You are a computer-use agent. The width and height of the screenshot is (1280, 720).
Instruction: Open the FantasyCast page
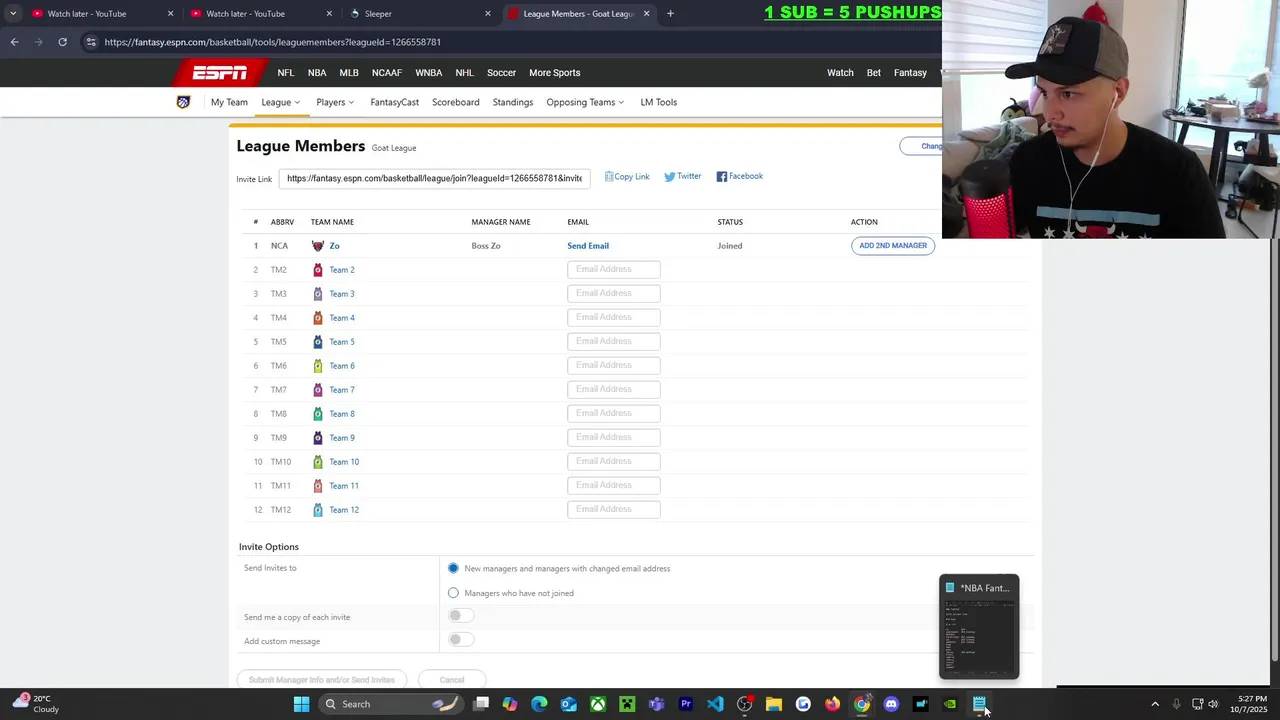[x=394, y=102]
